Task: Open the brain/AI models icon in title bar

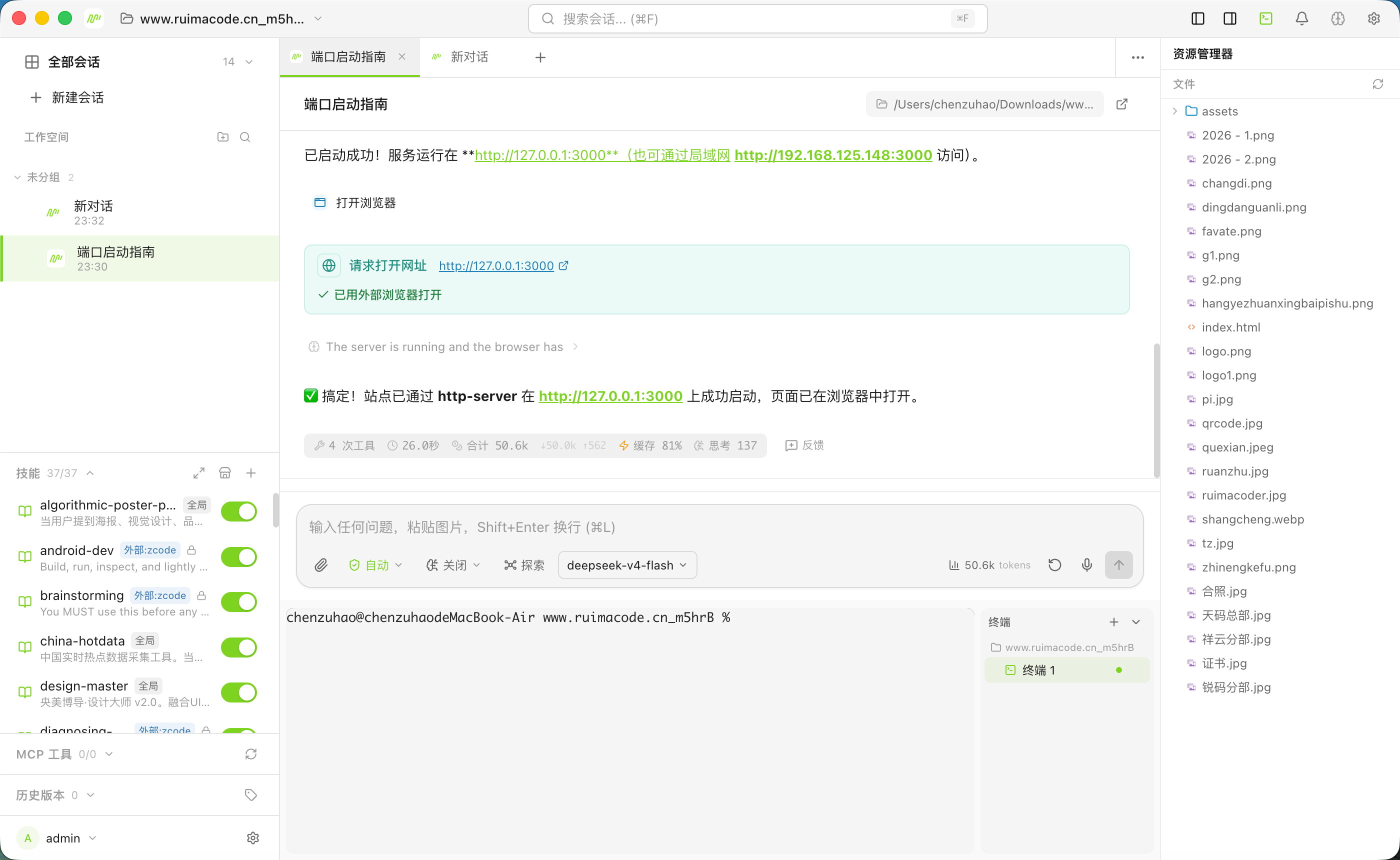Action: tap(1338, 19)
